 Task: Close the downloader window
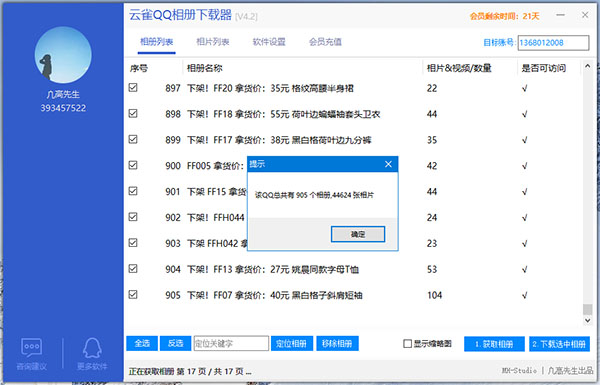coord(585,15)
